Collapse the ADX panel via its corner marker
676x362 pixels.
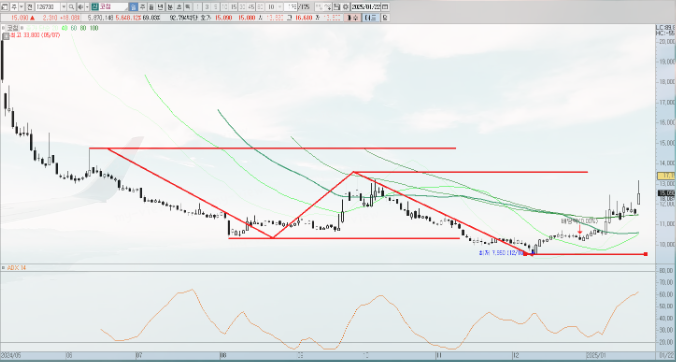(3, 268)
